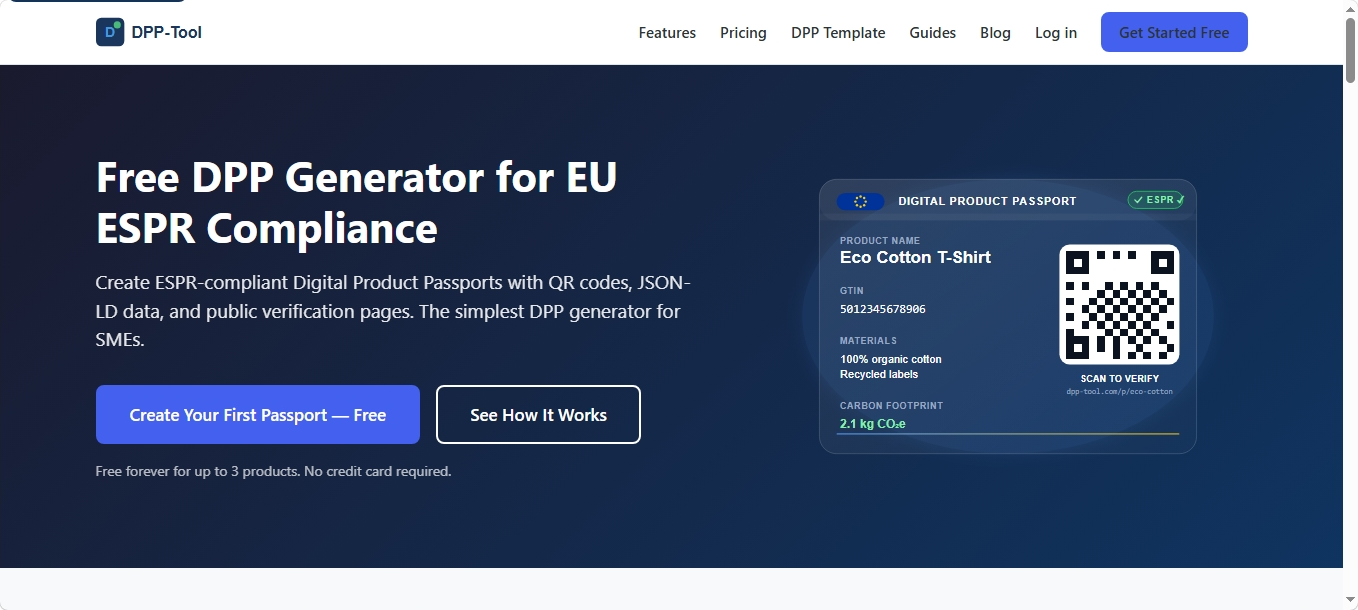The width and height of the screenshot is (1358, 610).
Task: Click the QR code on passport card
Action: click(1119, 305)
